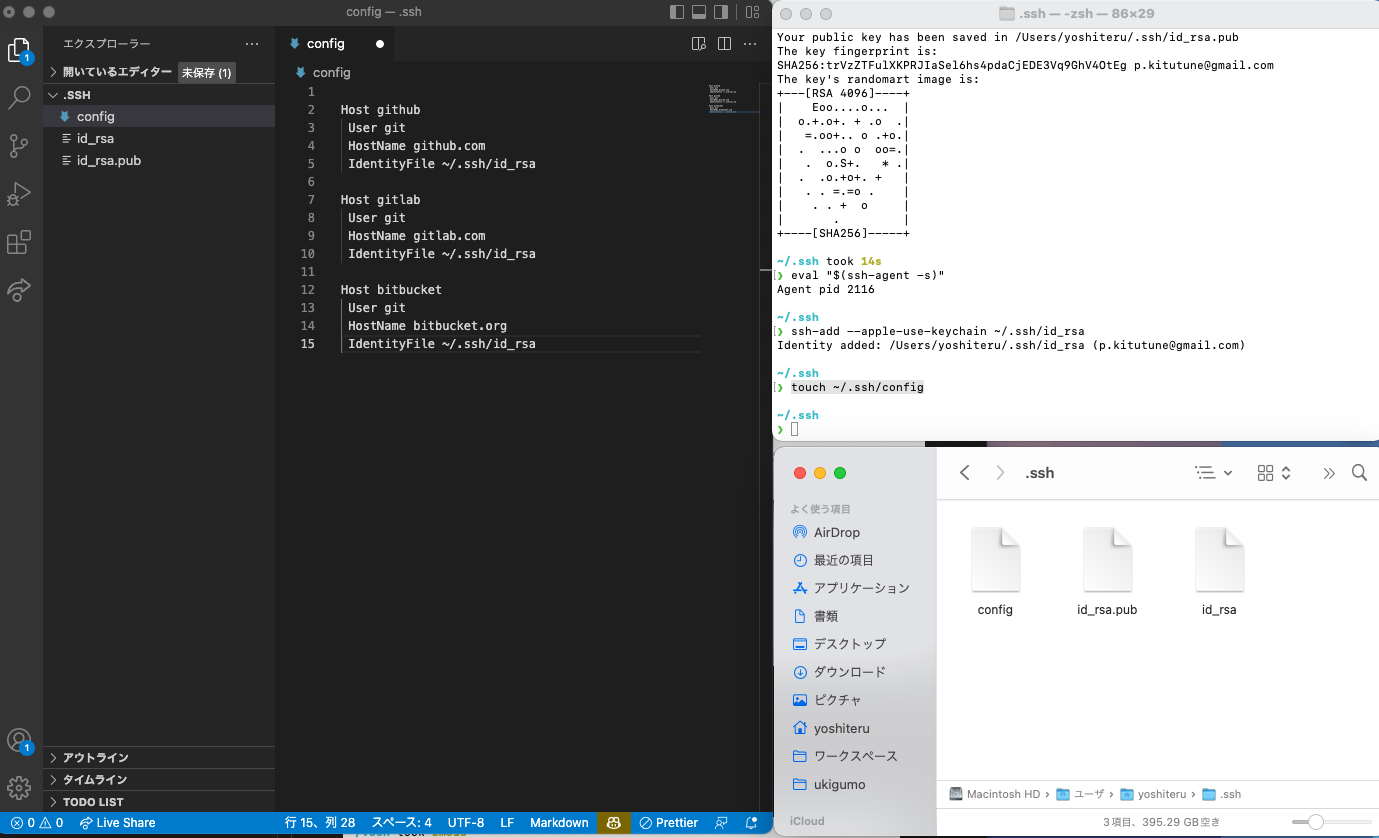
Task: Split the editor with the split icon
Action: [723, 43]
